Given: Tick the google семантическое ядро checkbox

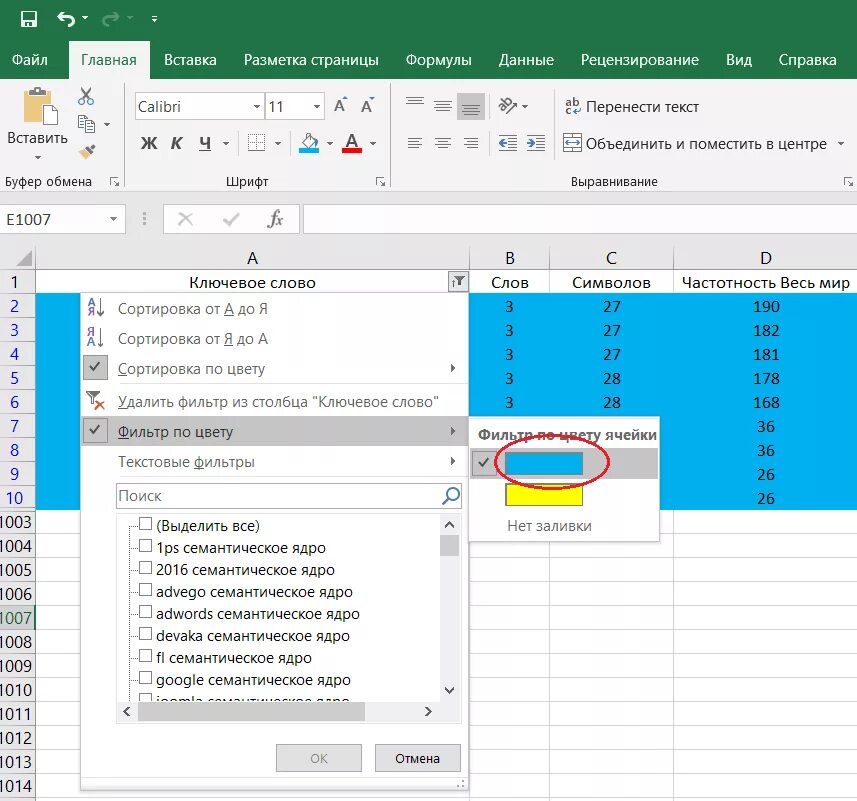Looking at the screenshot, I should coord(145,678).
